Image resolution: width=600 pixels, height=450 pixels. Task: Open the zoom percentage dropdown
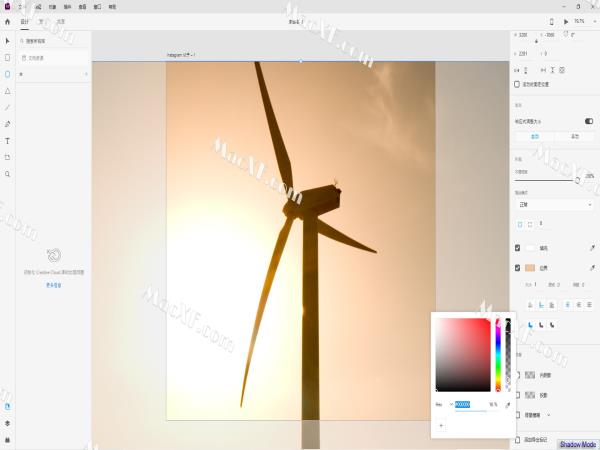click(580, 21)
